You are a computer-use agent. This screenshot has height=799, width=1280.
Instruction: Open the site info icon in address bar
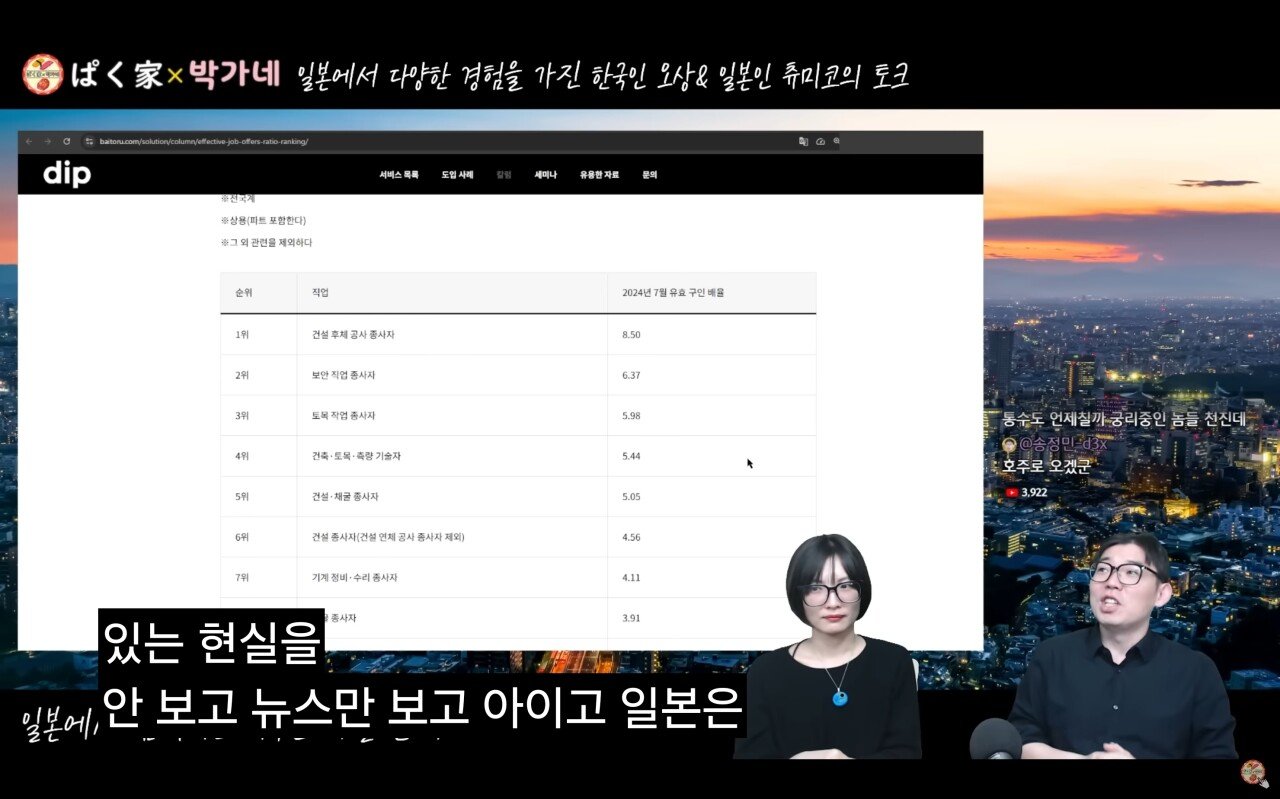(89, 142)
